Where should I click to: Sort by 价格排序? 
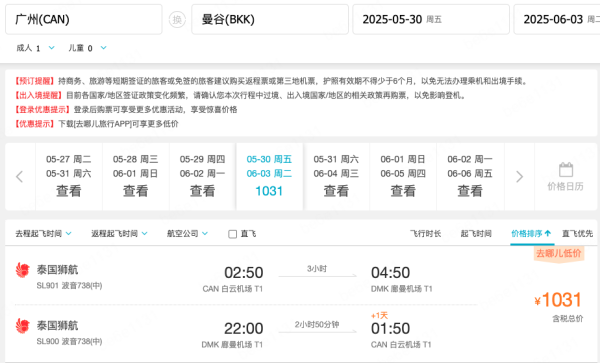click(x=531, y=233)
